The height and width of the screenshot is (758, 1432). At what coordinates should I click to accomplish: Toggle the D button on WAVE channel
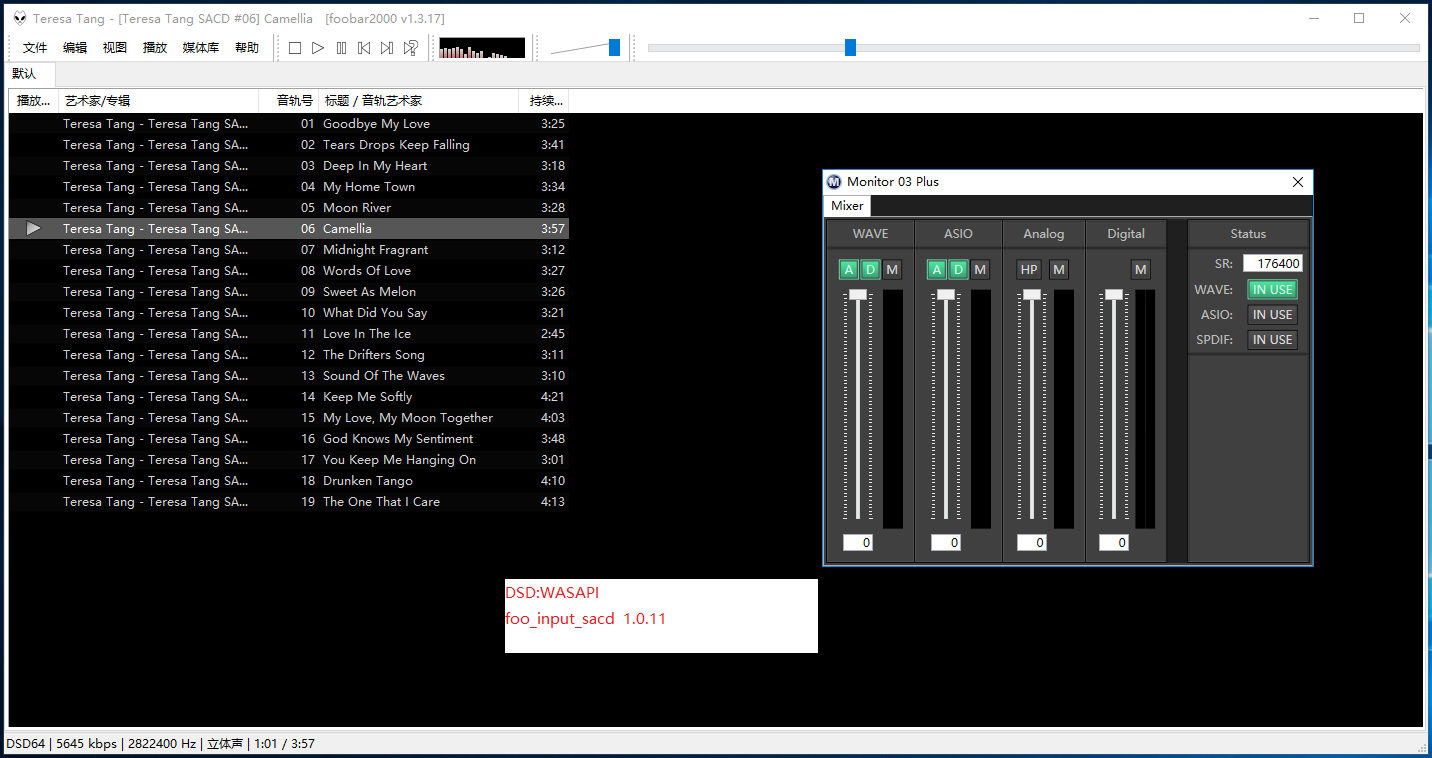pyautogui.click(x=870, y=269)
